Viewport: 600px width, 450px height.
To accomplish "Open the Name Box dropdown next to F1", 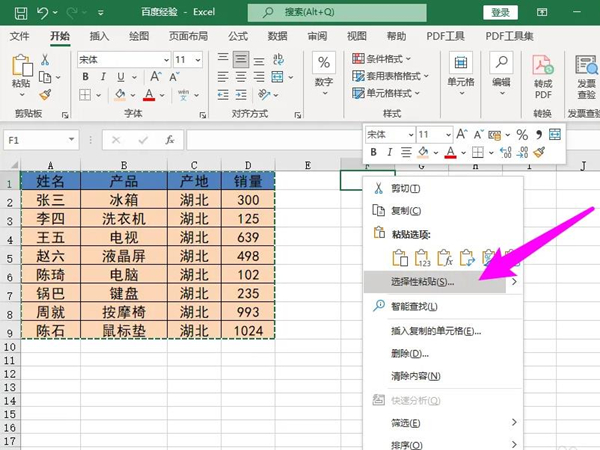I will [71, 140].
